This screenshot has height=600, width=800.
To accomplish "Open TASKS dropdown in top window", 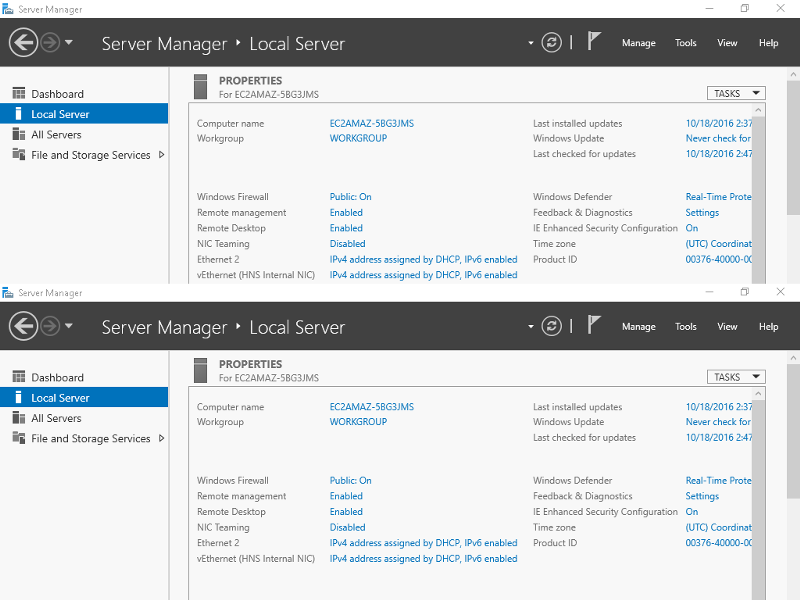I will [x=736, y=93].
